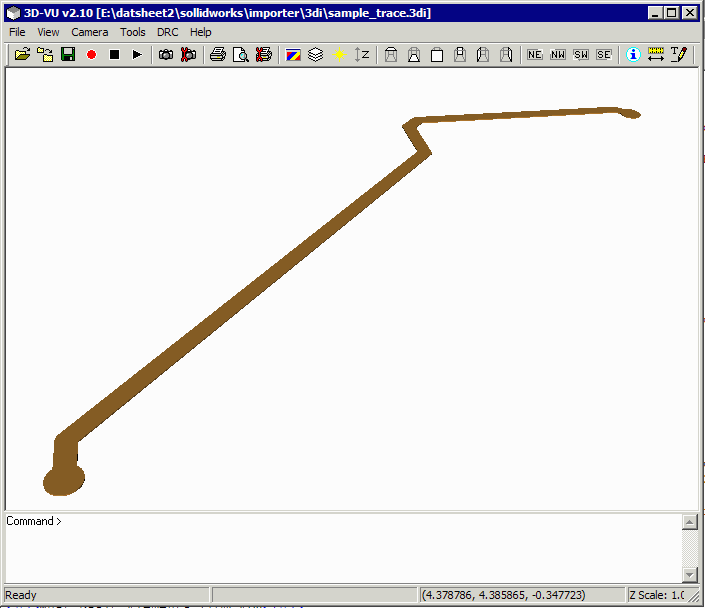Image resolution: width=705 pixels, height=608 pixels.
Task: Open the DRC menu
Action: [167, 32]
